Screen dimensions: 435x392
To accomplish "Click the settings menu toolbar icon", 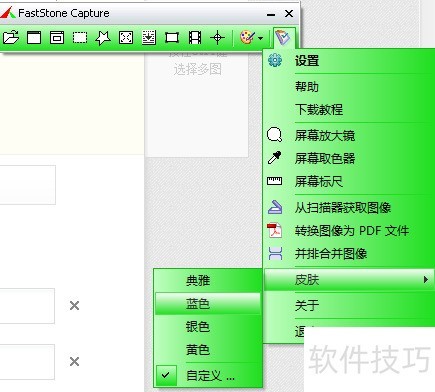I will [x=284, y=38].
